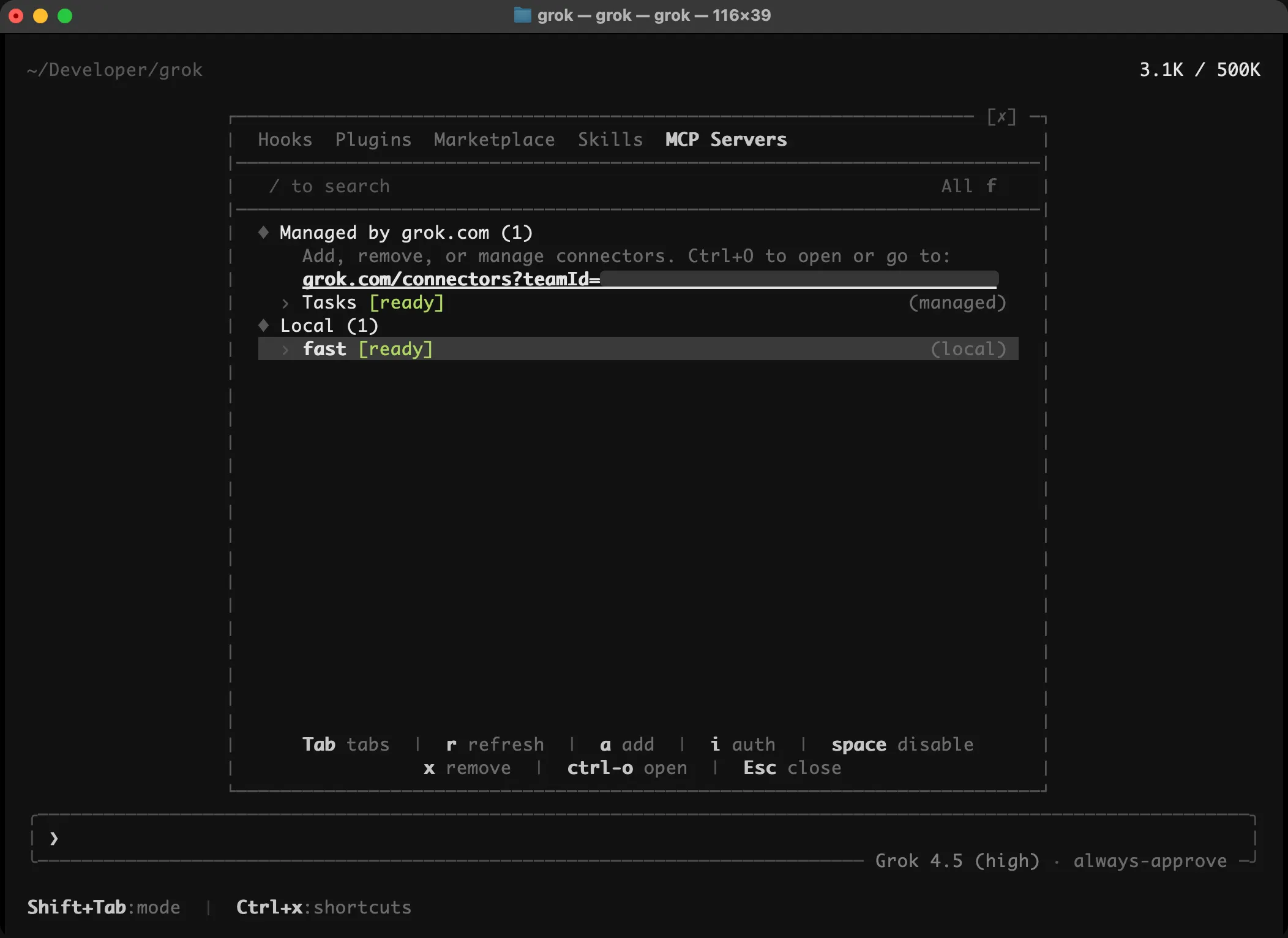The image size is (1288, 938).
Task: Click the 'r refresh' shortcut
Action: [495, 745]
